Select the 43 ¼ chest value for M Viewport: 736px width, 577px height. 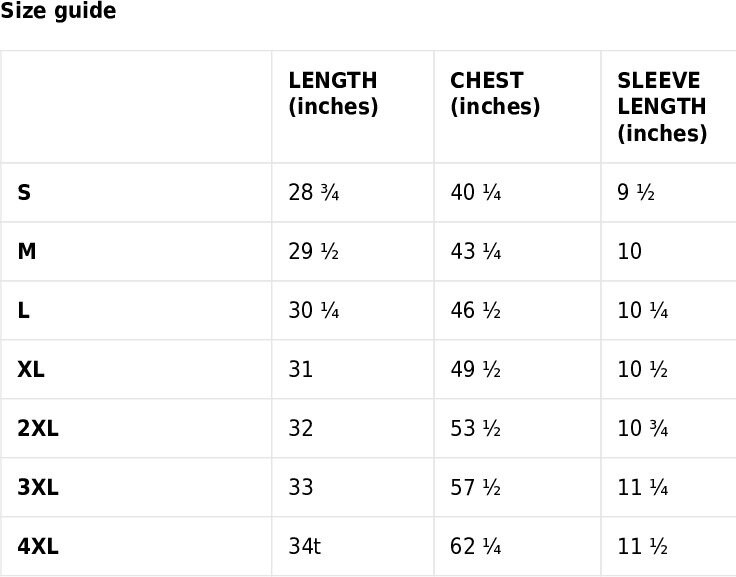click(475, 251)
